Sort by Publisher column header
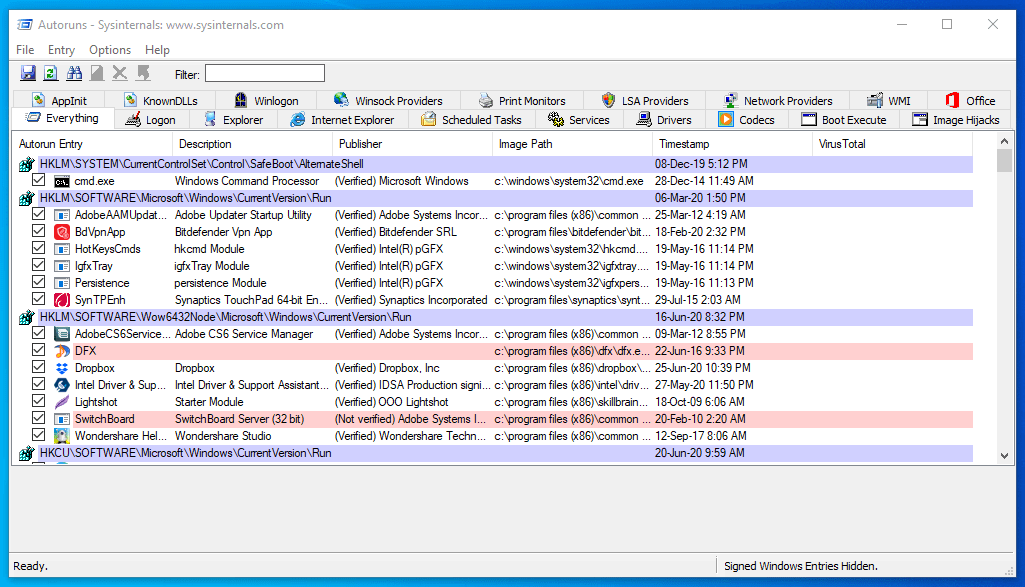 pyautogui.click(x=412, y=144)
